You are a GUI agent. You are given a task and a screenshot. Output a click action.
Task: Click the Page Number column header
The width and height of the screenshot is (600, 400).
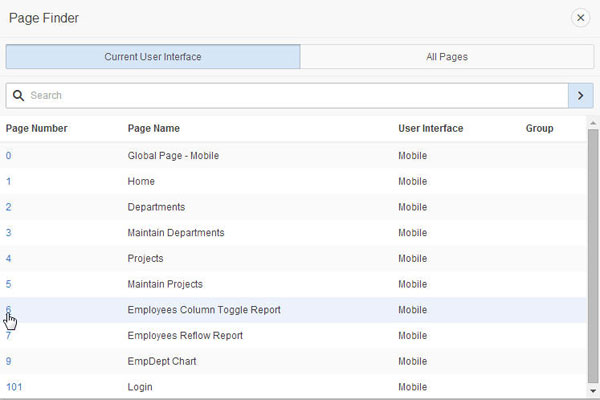(x=37, y=129)
